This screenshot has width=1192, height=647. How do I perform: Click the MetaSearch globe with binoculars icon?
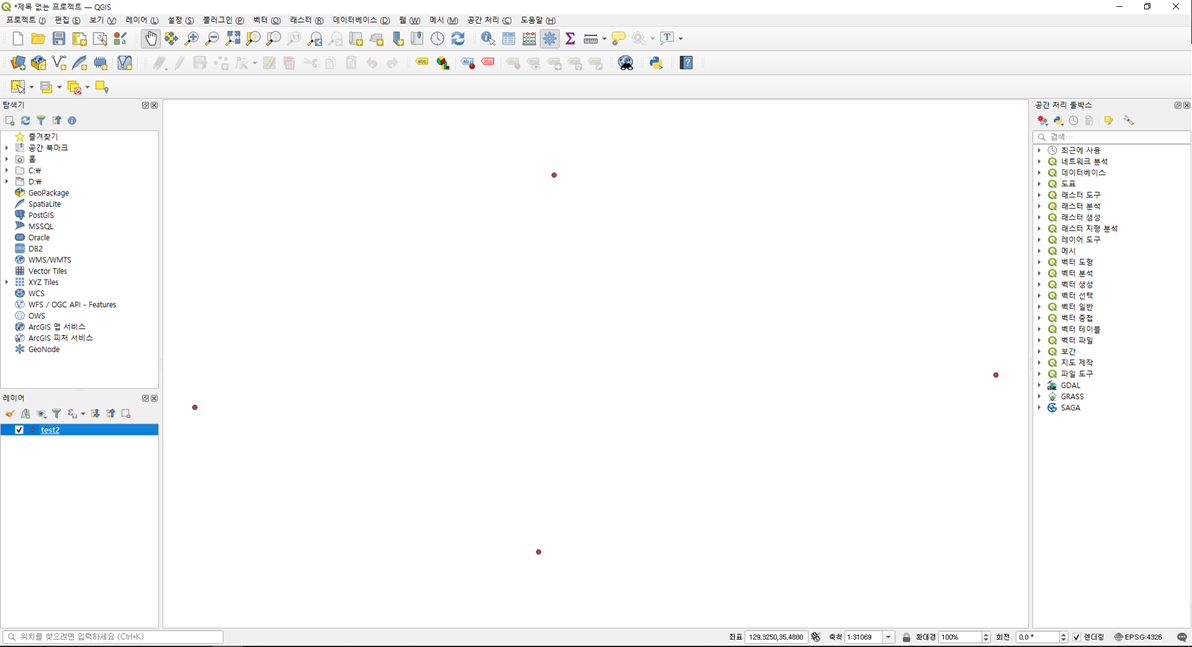(626, 63)
